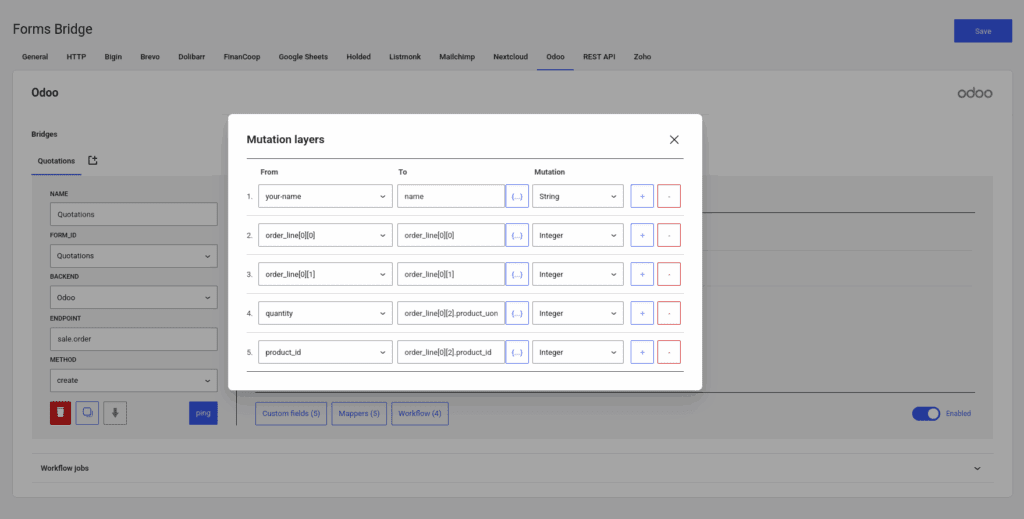
Task: Open Mutation type dropdown in quantity row
Action: pos(578,313)
